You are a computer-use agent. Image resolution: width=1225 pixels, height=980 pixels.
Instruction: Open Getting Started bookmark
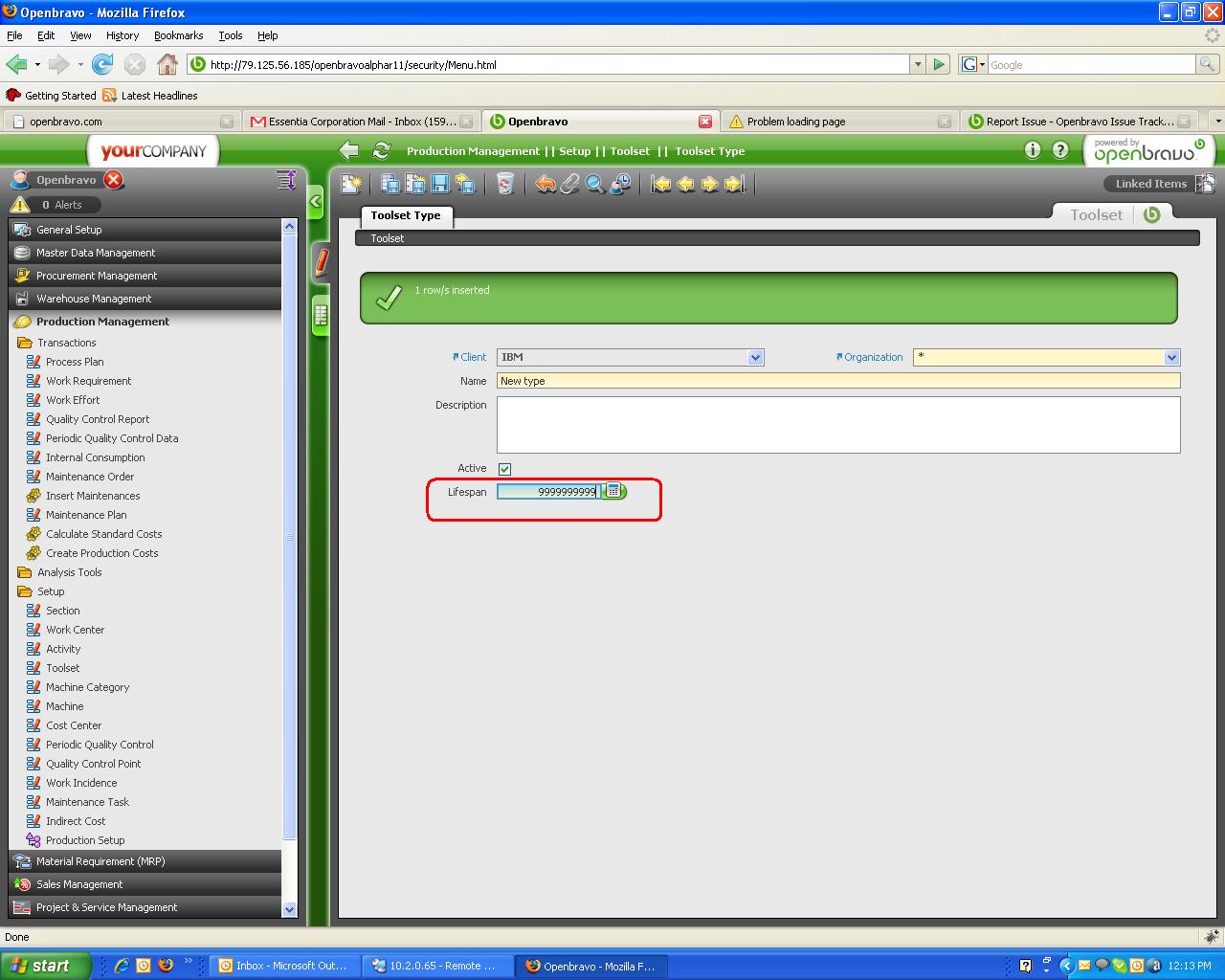pos(51,96)
